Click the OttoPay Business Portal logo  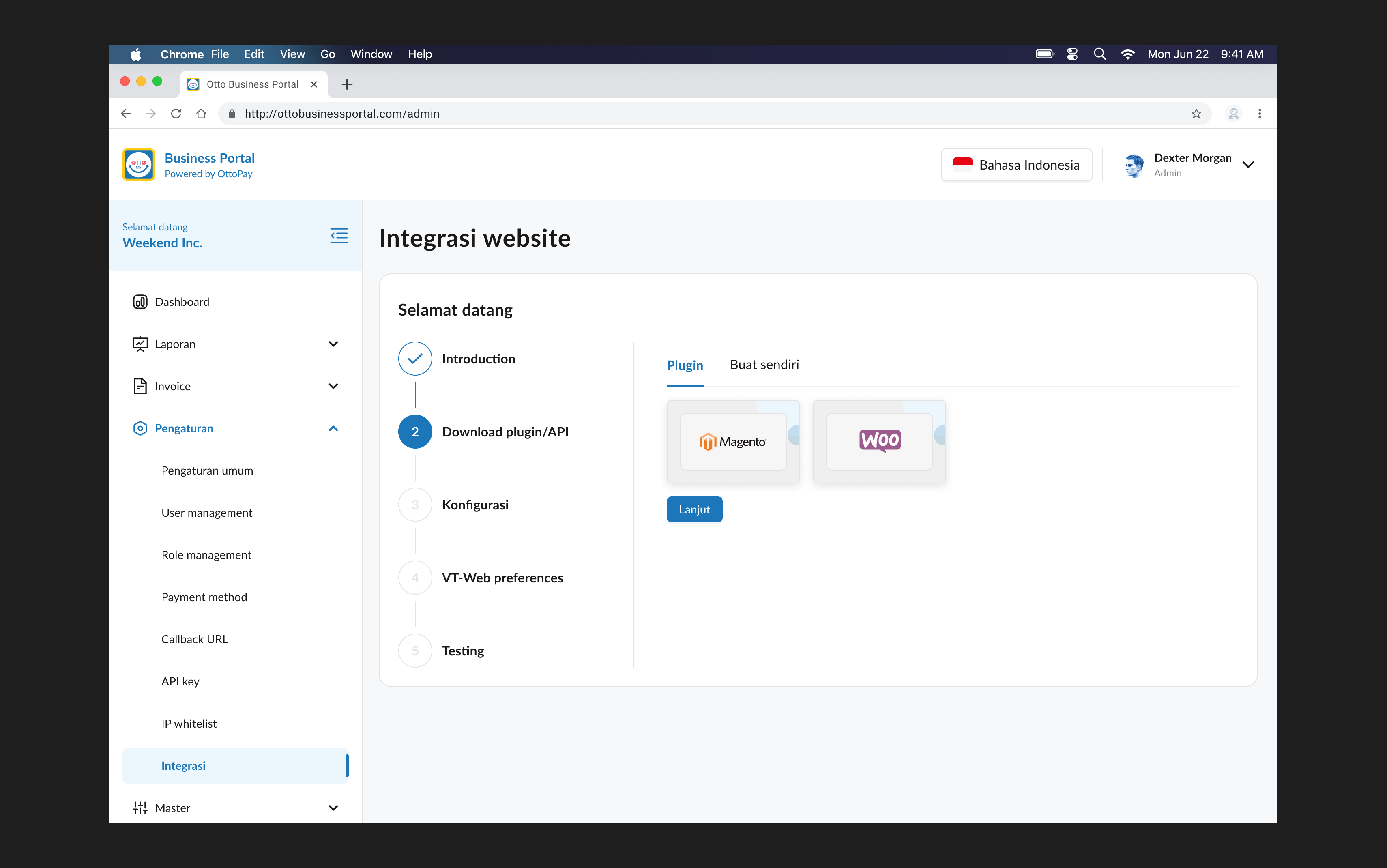(138, 165)
